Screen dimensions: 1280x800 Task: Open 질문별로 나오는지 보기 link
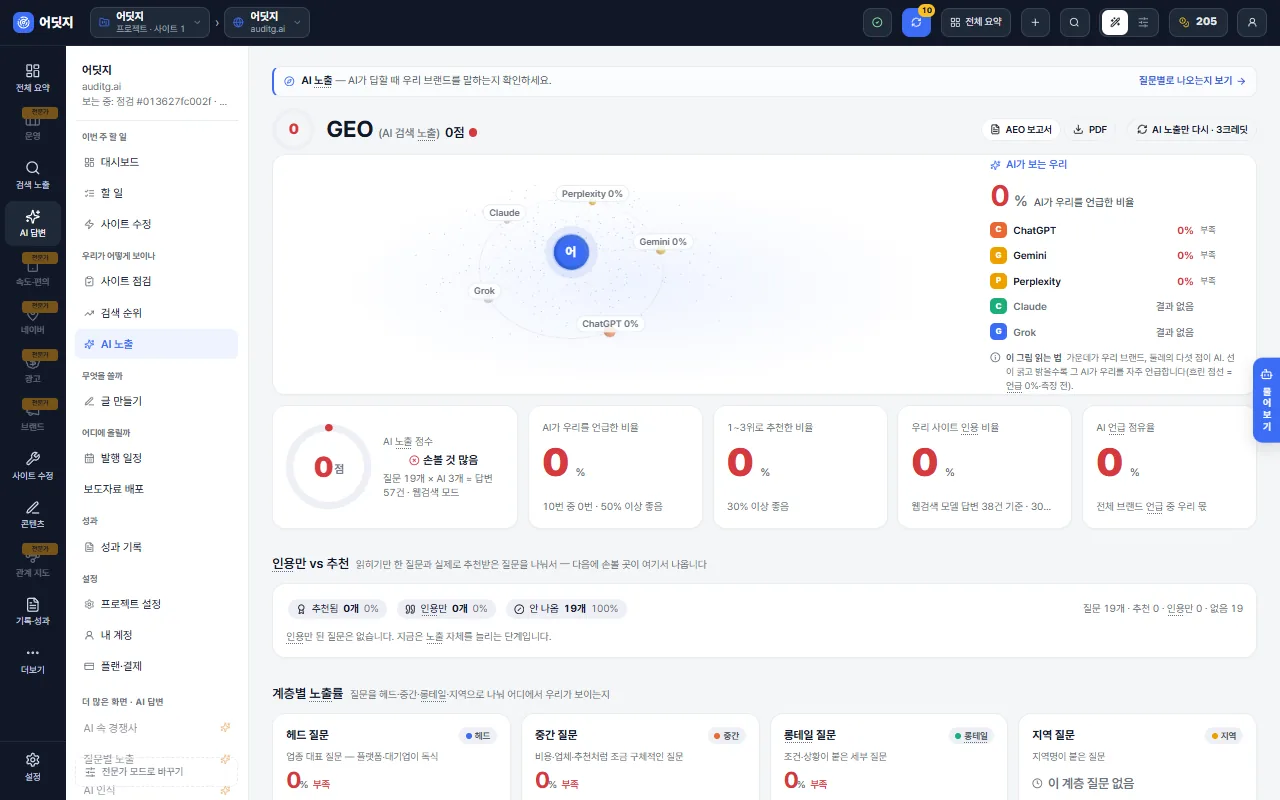[x=1192, y=80]
